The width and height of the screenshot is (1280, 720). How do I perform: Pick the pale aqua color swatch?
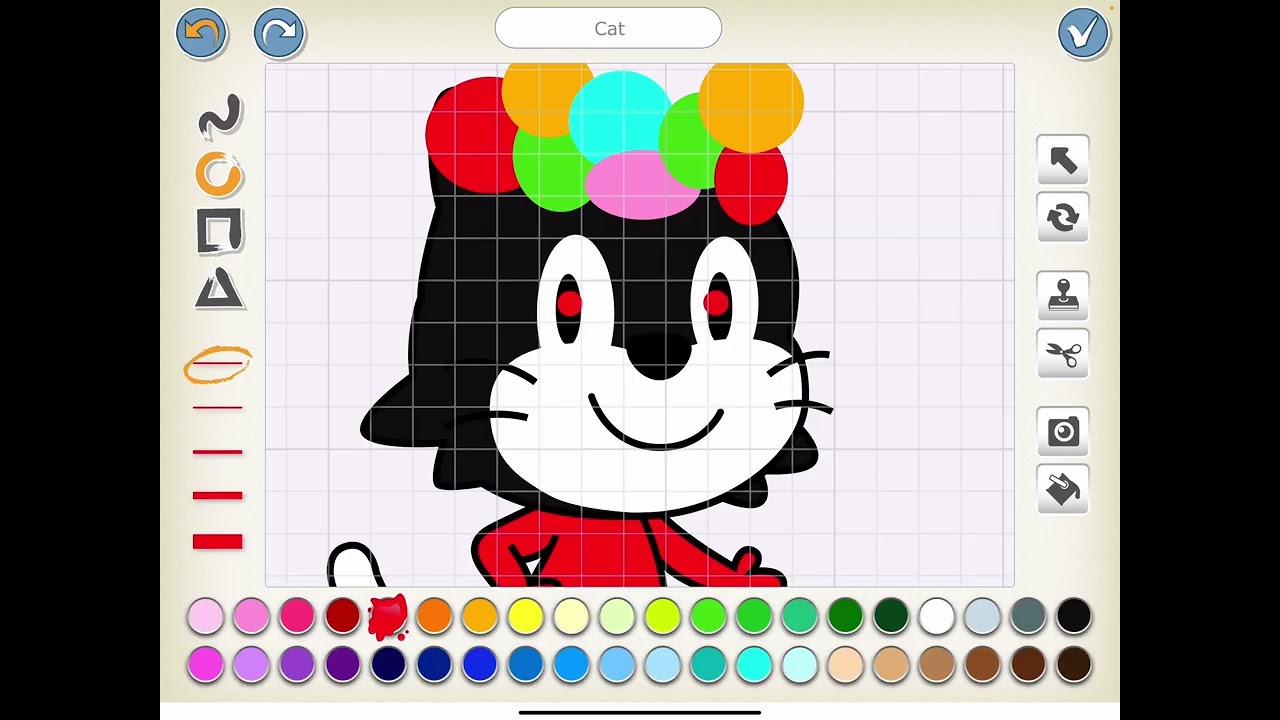tap(800, 664)
